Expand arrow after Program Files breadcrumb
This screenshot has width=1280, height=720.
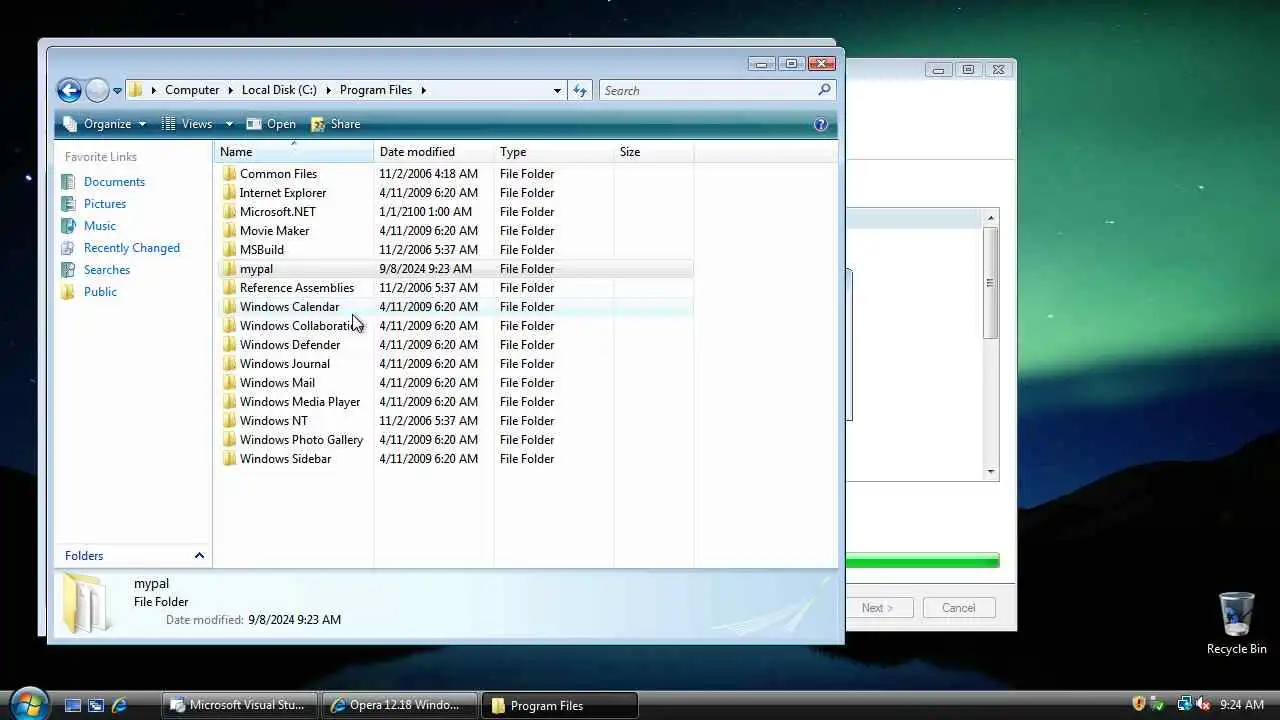tap(424, 90)
